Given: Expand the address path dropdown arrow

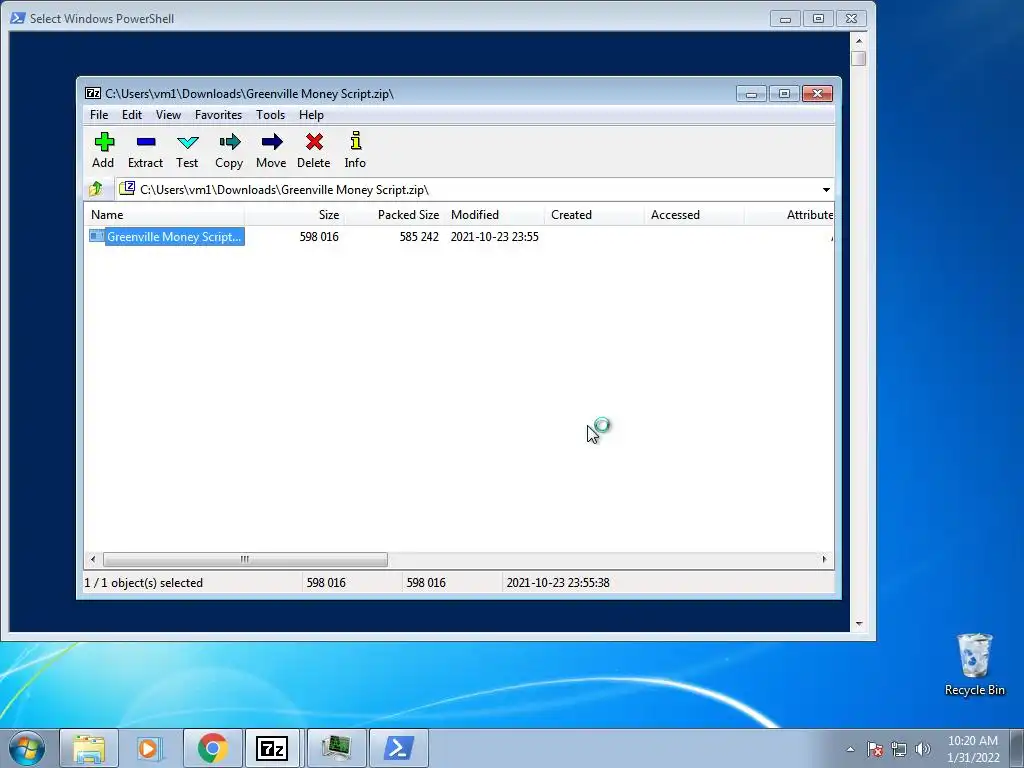Looking at the screenshot, I should pyautogui.click(x=826, y=189).
